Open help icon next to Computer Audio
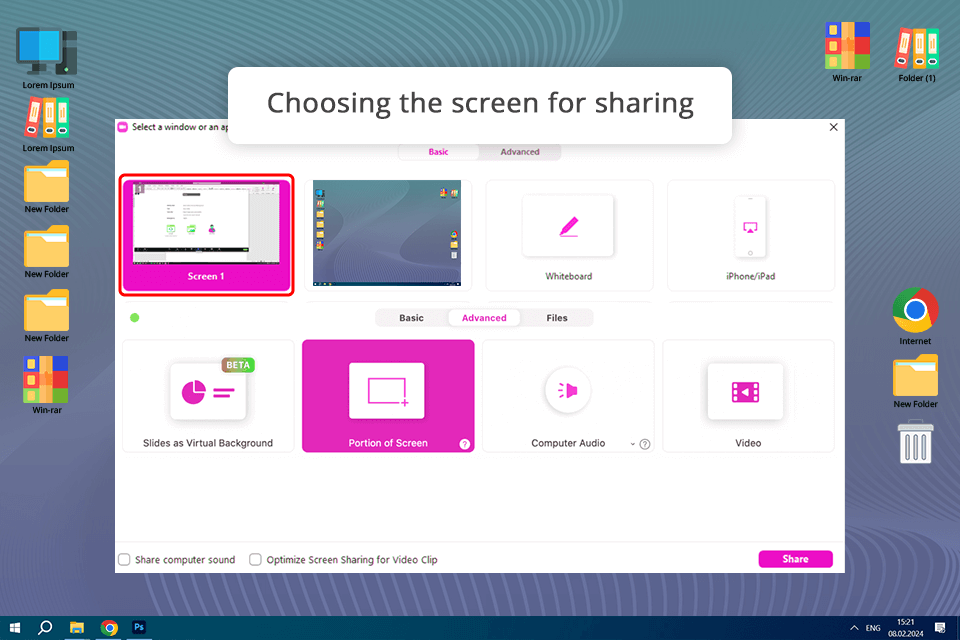This screenshot has height=640, width=960. click(645, 444)
